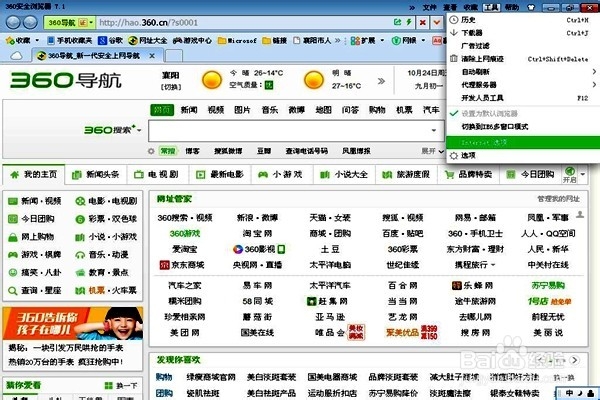This screenshot has width=600, height=400.
Task: Click the 360 search input field
Action: 297,131
